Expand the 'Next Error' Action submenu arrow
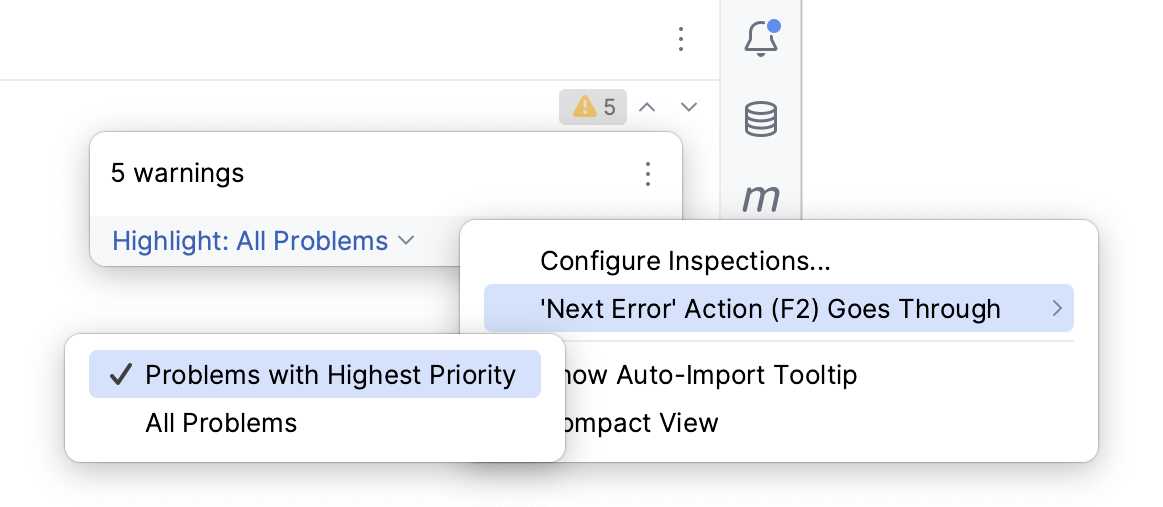The height and width of the screenshot is (507, 1163). click(1057, 309)
